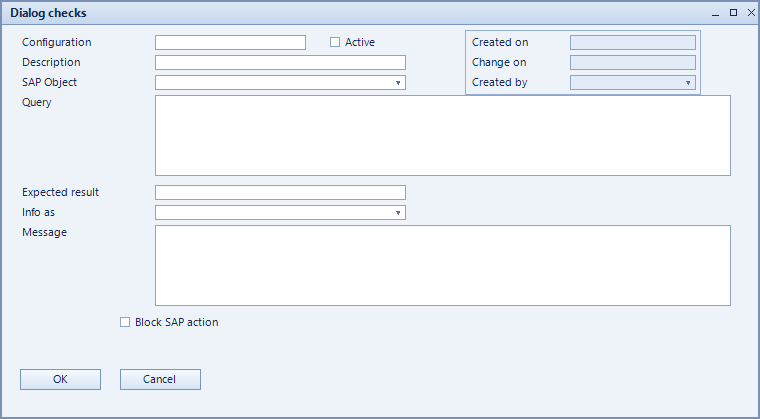Click the Info as label
760x419 pixels.
click(38, 212)
